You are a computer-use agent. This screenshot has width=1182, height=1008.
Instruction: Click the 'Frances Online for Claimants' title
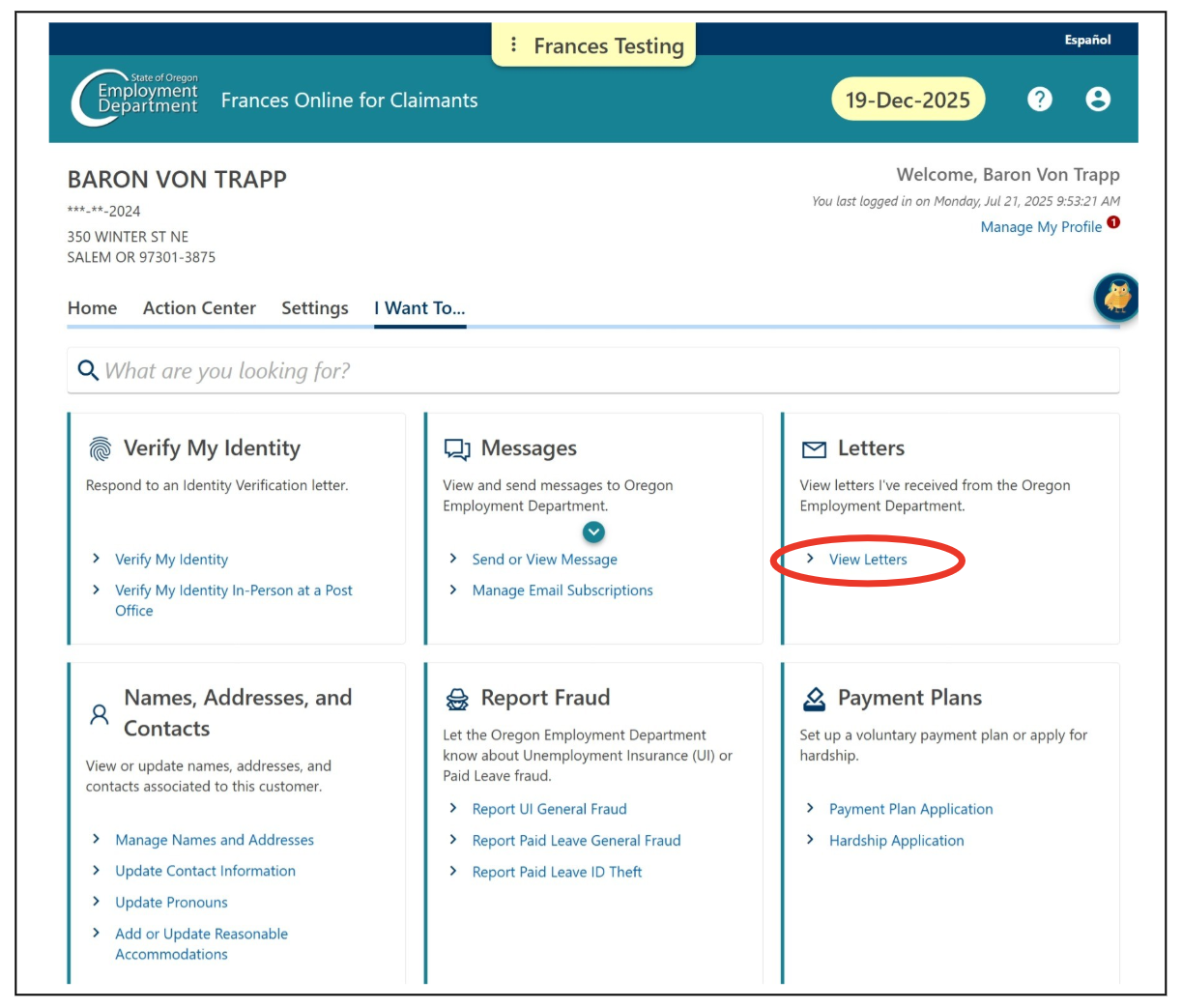(x=349, y=101)
